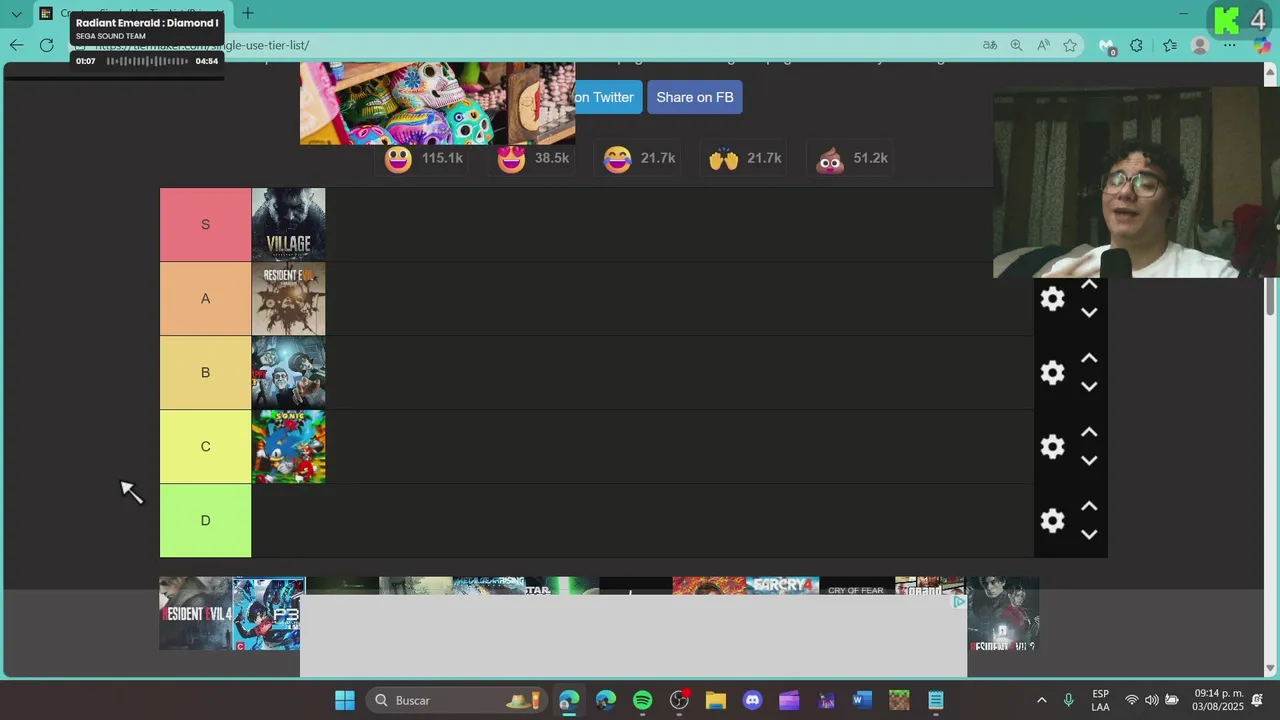Open Microsoft Word from the taskbar
Screen dimensions: 1280x720
[x=862, y=700]
